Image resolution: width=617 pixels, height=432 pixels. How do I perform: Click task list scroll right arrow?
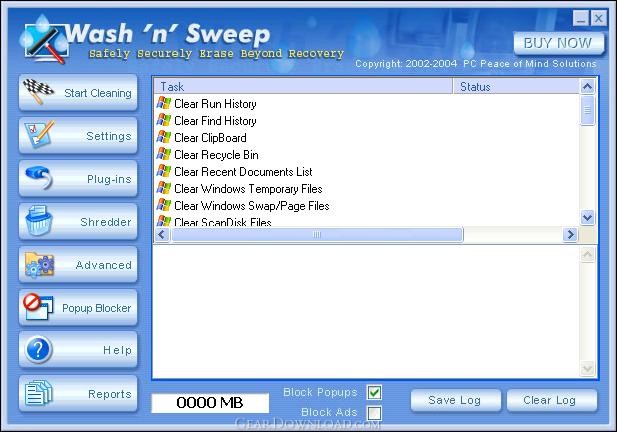570,234
